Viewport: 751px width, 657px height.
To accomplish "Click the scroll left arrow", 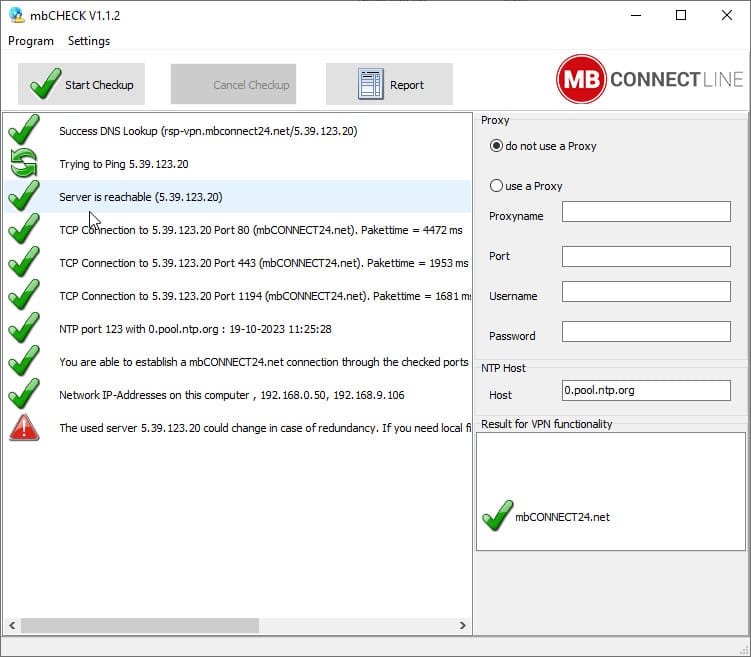I will (x=12, y=625).
